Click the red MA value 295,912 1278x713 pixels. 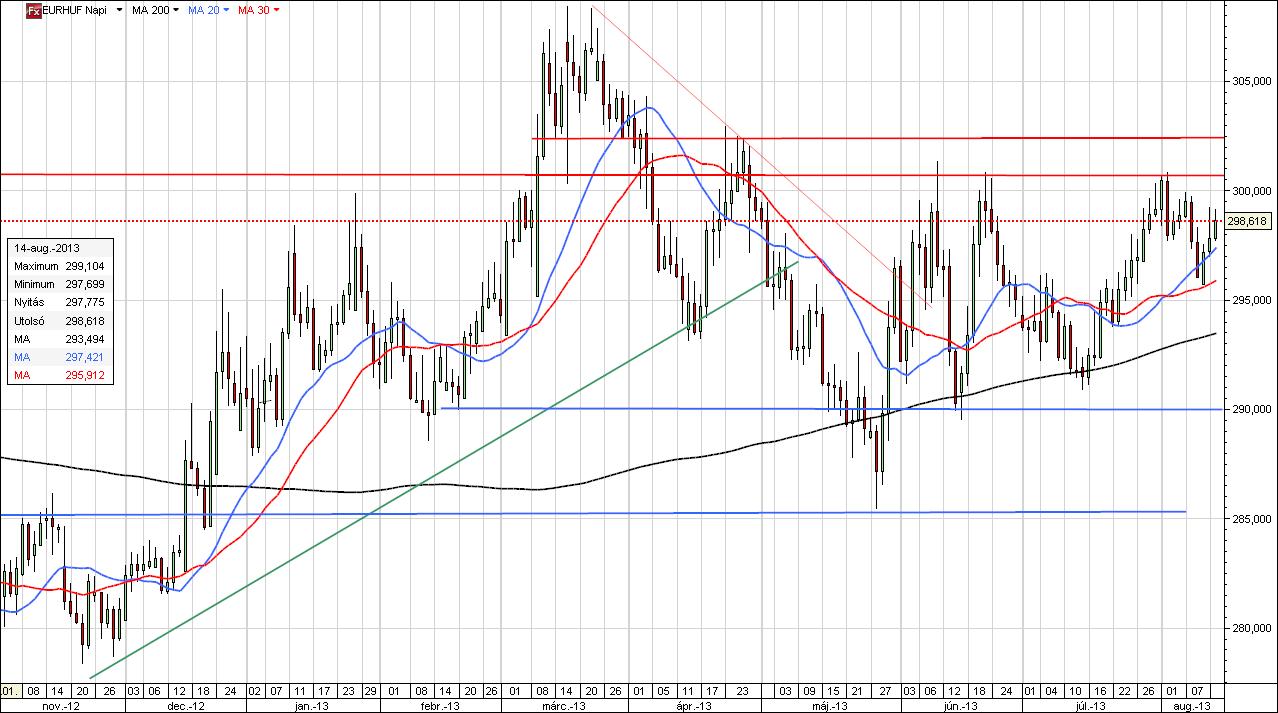tap(86, 376)
